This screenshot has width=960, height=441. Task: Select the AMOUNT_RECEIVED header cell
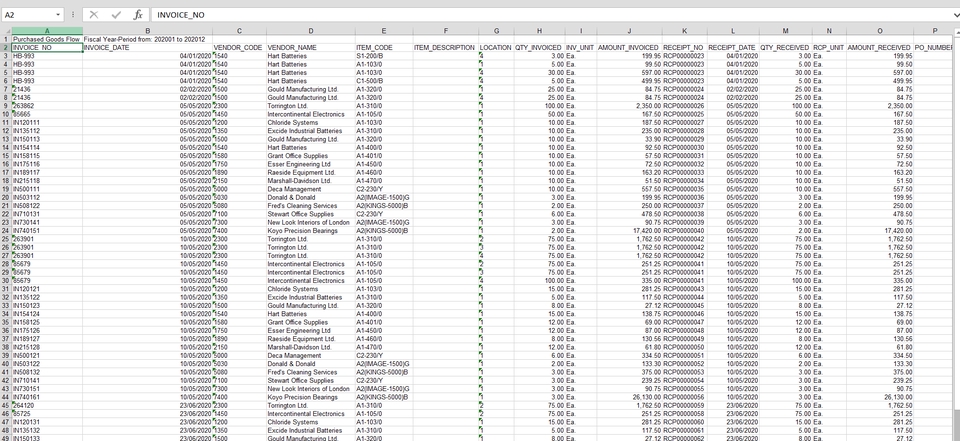[x=880, y=47]
